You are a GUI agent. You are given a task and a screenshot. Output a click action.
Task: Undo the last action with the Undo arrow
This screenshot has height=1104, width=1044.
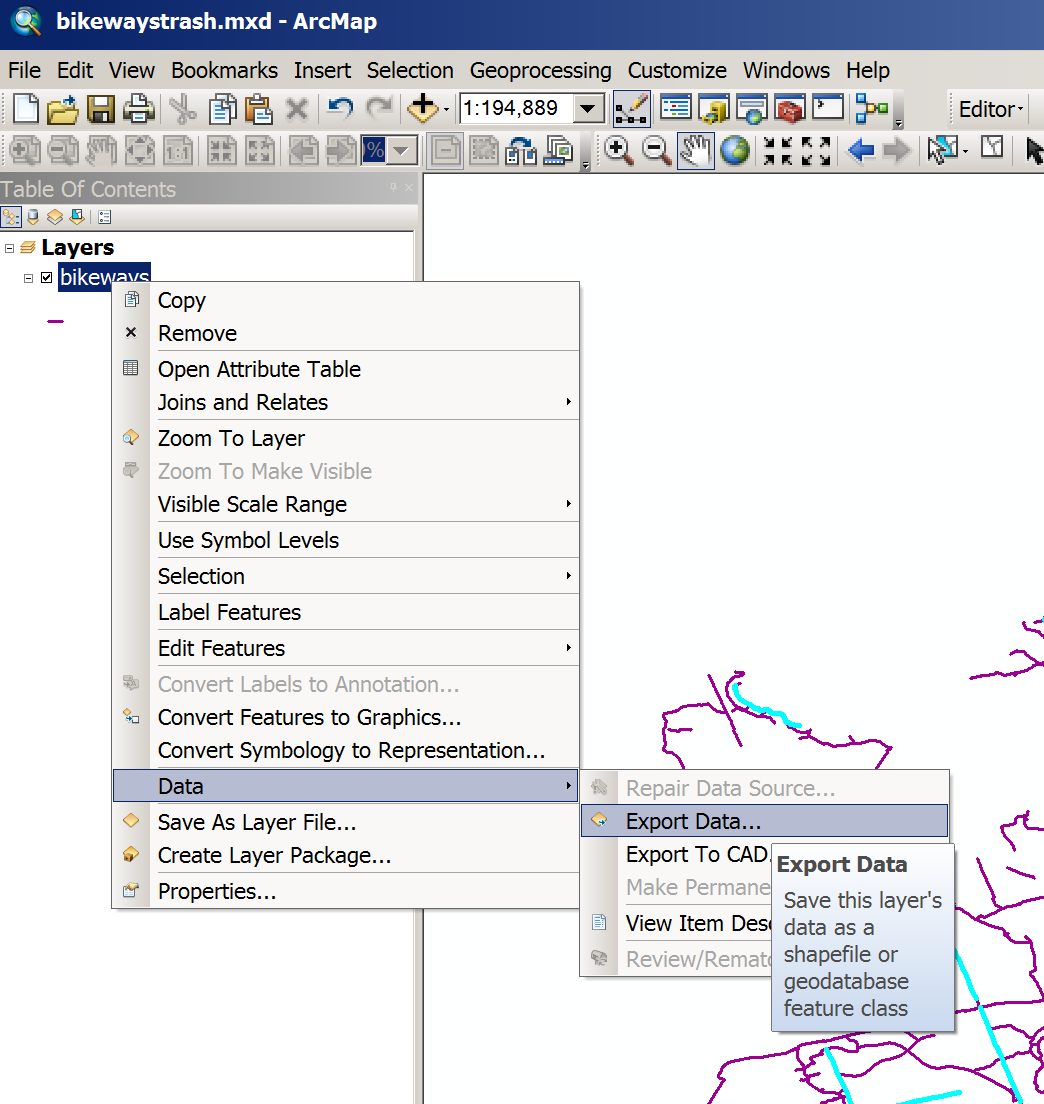[340, 108]
